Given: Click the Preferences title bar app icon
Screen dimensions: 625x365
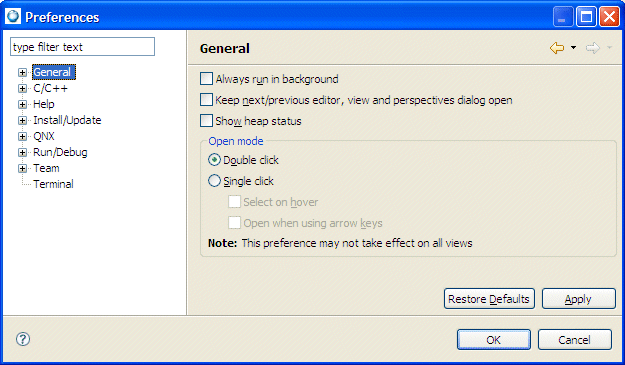Looking at the screenshot, I should 13,17.
